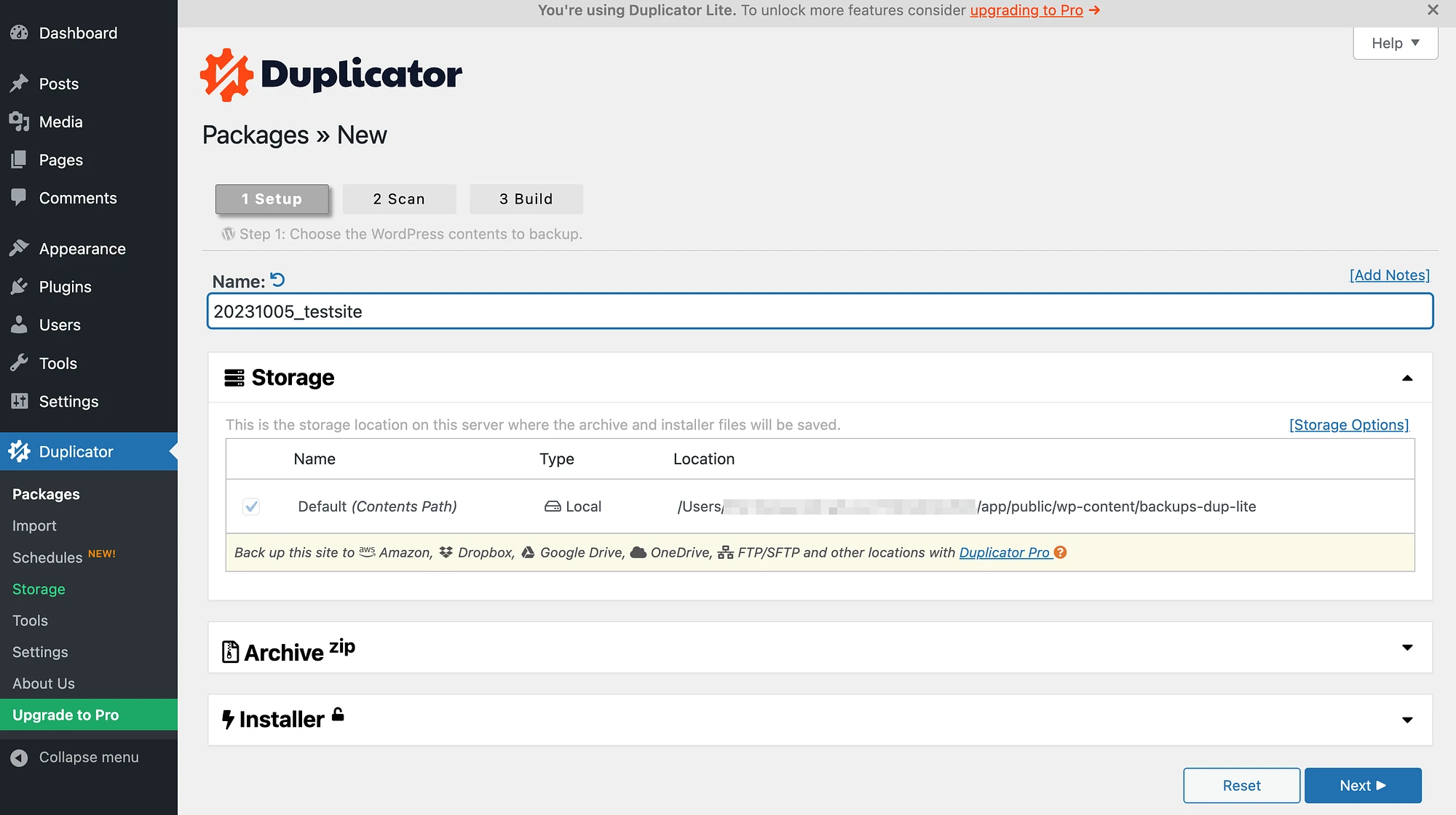1456x815 pixels.
Task: Click the package name input field
Action: [819, 311]
